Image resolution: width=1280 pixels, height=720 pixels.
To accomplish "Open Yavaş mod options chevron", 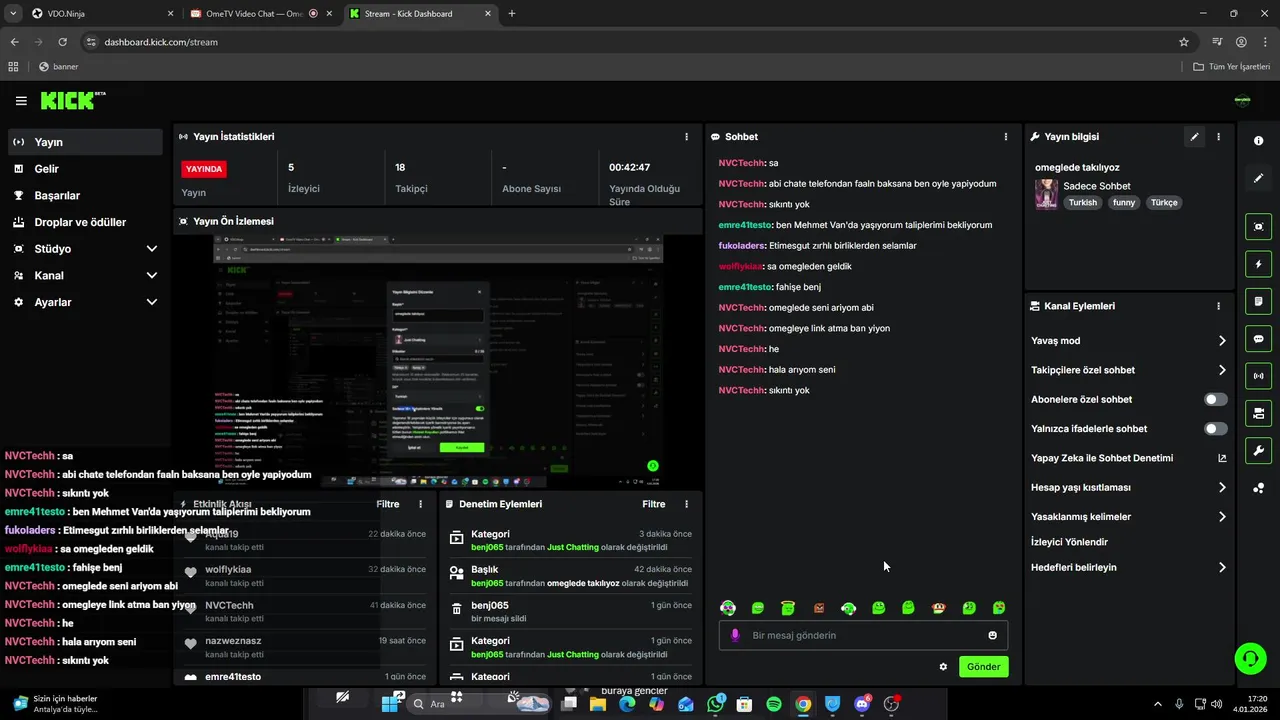I will tap(1222, 341).
